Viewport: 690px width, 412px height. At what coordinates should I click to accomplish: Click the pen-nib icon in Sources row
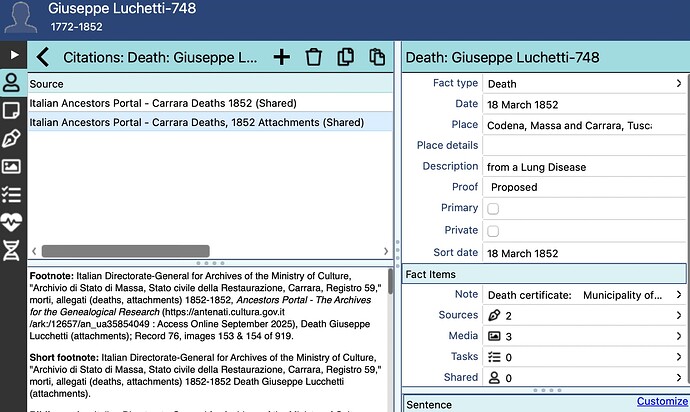coord(494,315)
